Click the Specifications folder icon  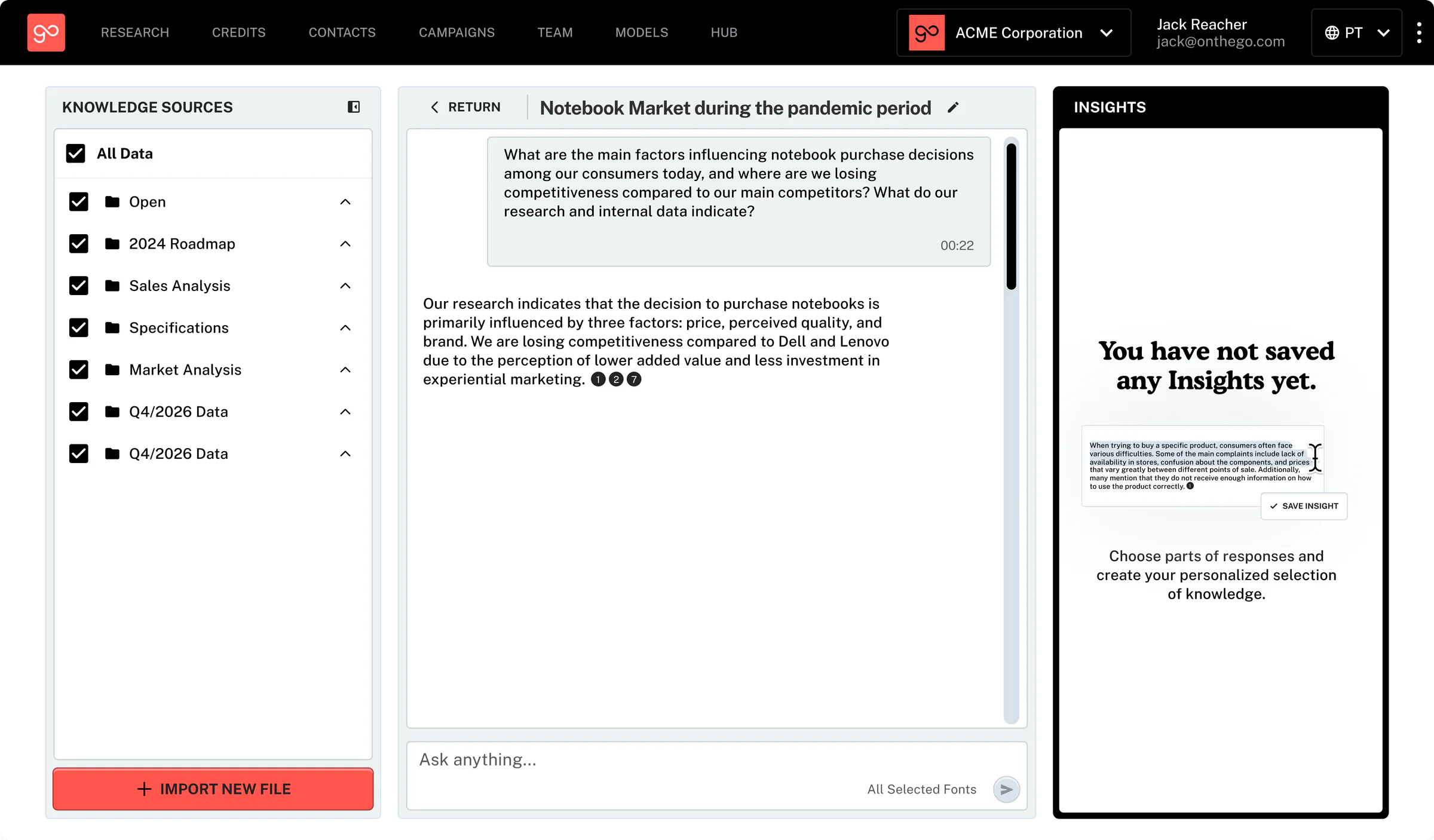pyautogui.click(x=112, y=327)
